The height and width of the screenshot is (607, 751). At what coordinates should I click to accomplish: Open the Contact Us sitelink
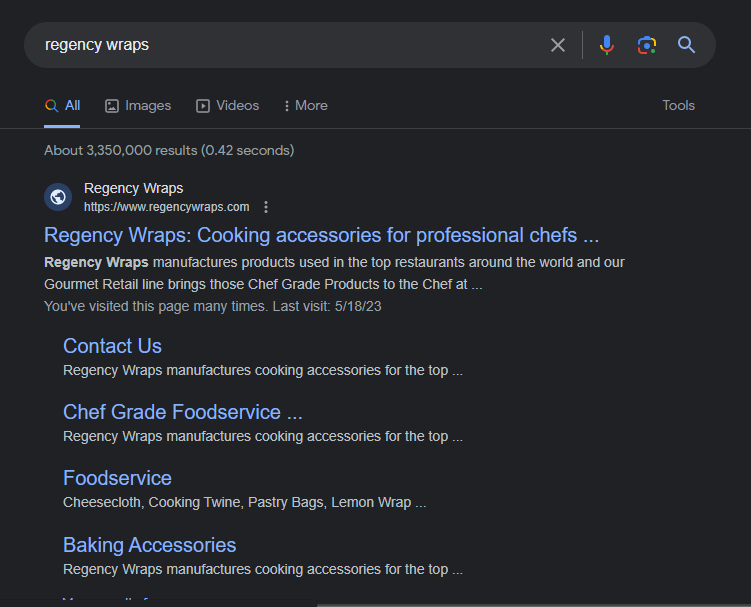112,346
